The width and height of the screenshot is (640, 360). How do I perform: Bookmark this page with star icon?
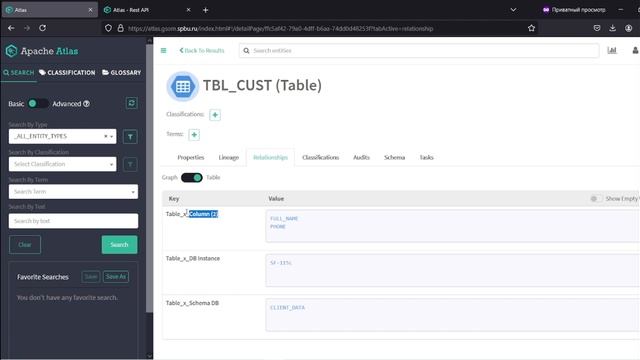coord(531,28)
